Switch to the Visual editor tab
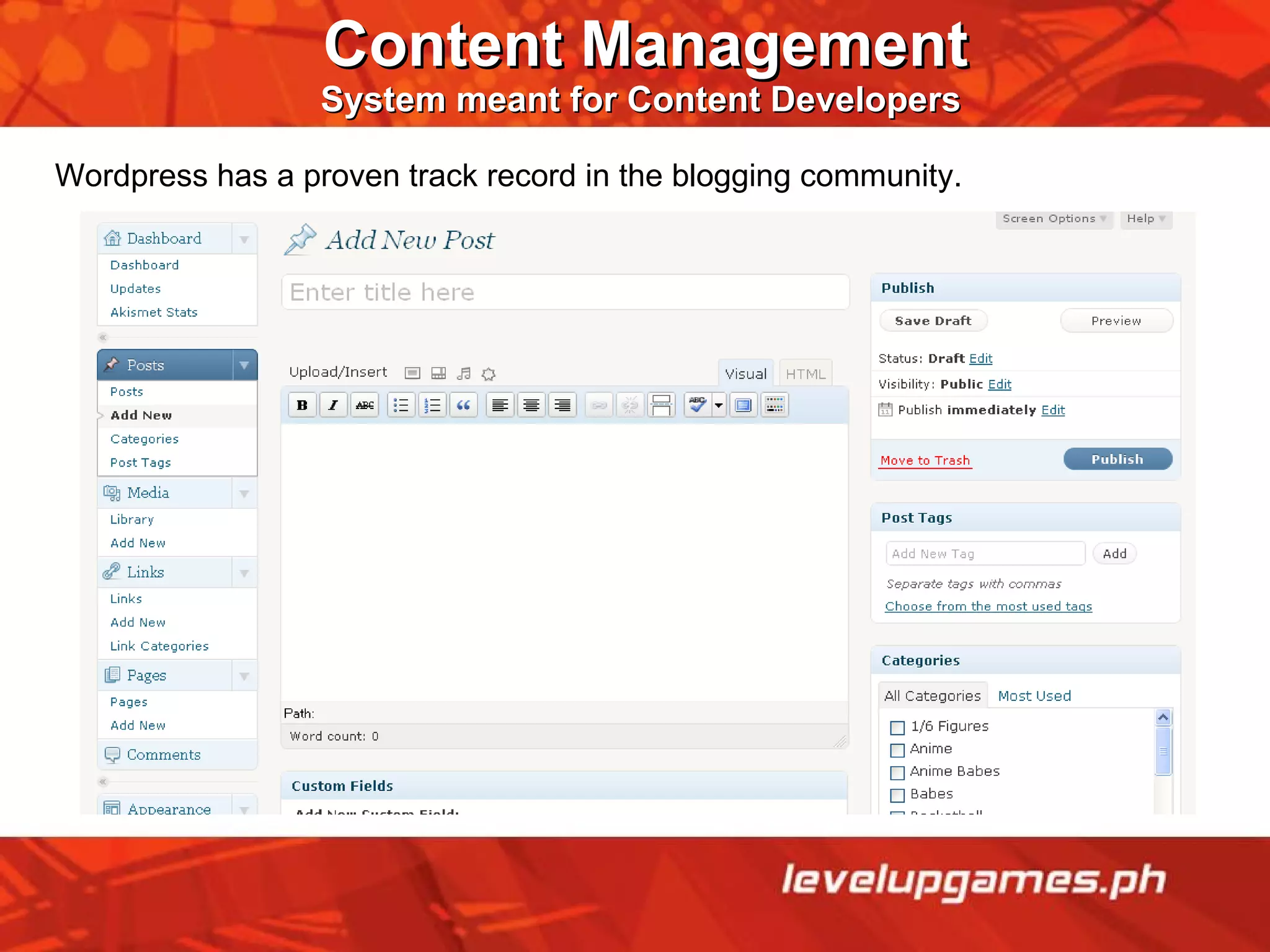Viewport: 1270px width, 952px height. pyautogui.click(x=745, y=373)
